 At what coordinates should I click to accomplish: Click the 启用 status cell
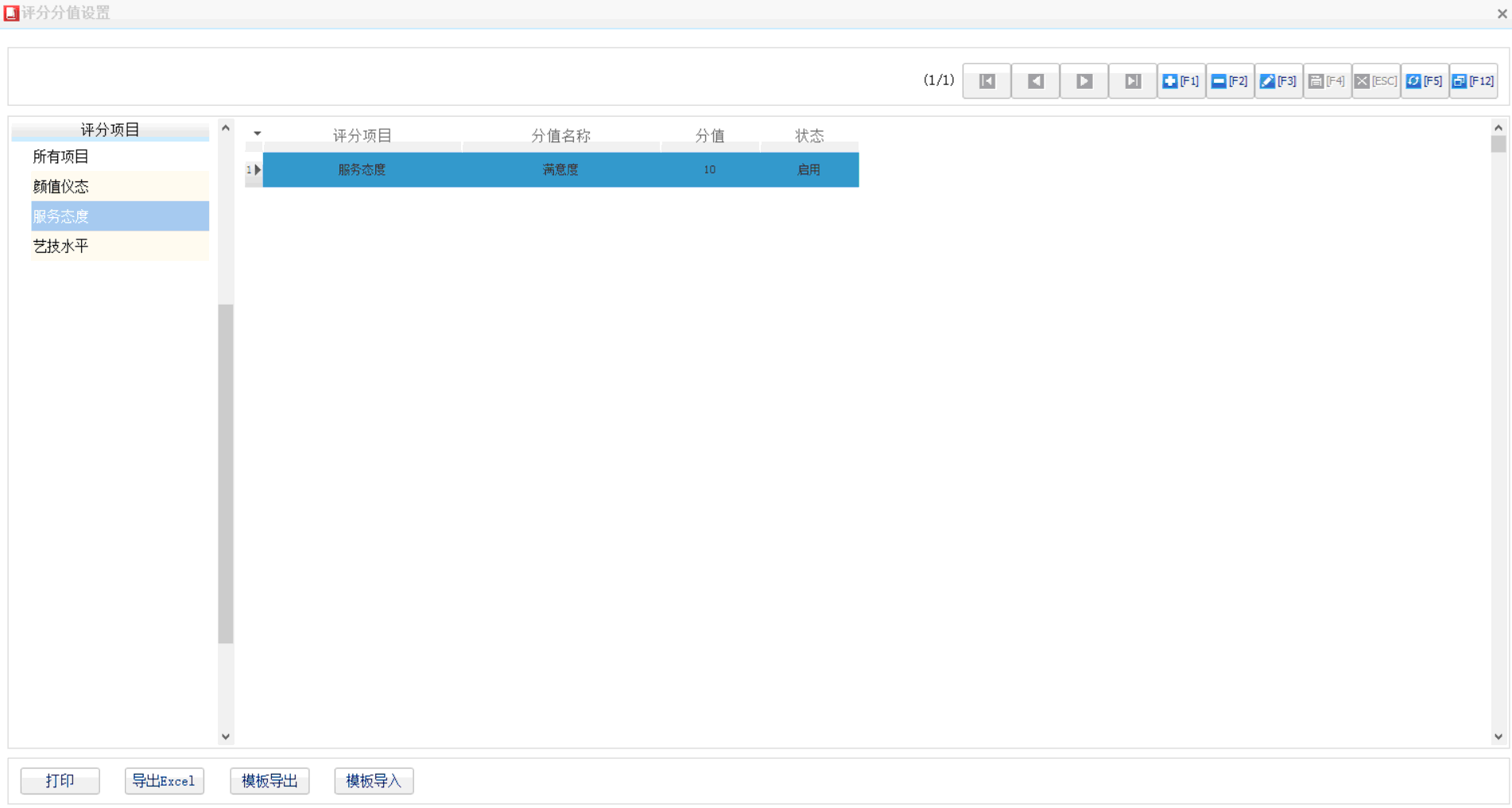click(809, 169)
